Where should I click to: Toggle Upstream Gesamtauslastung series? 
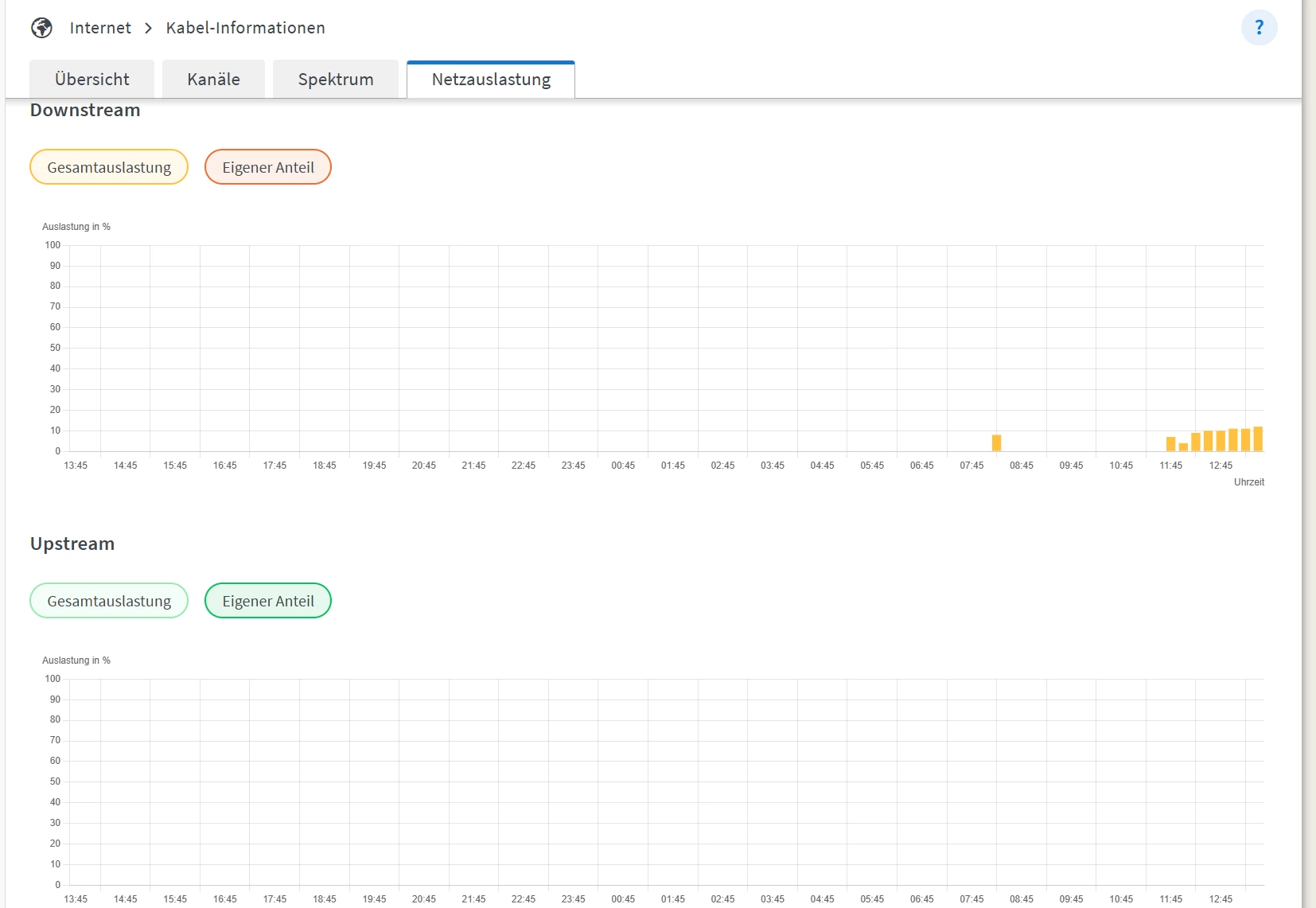pyautogui.click(x=109, y=601)
